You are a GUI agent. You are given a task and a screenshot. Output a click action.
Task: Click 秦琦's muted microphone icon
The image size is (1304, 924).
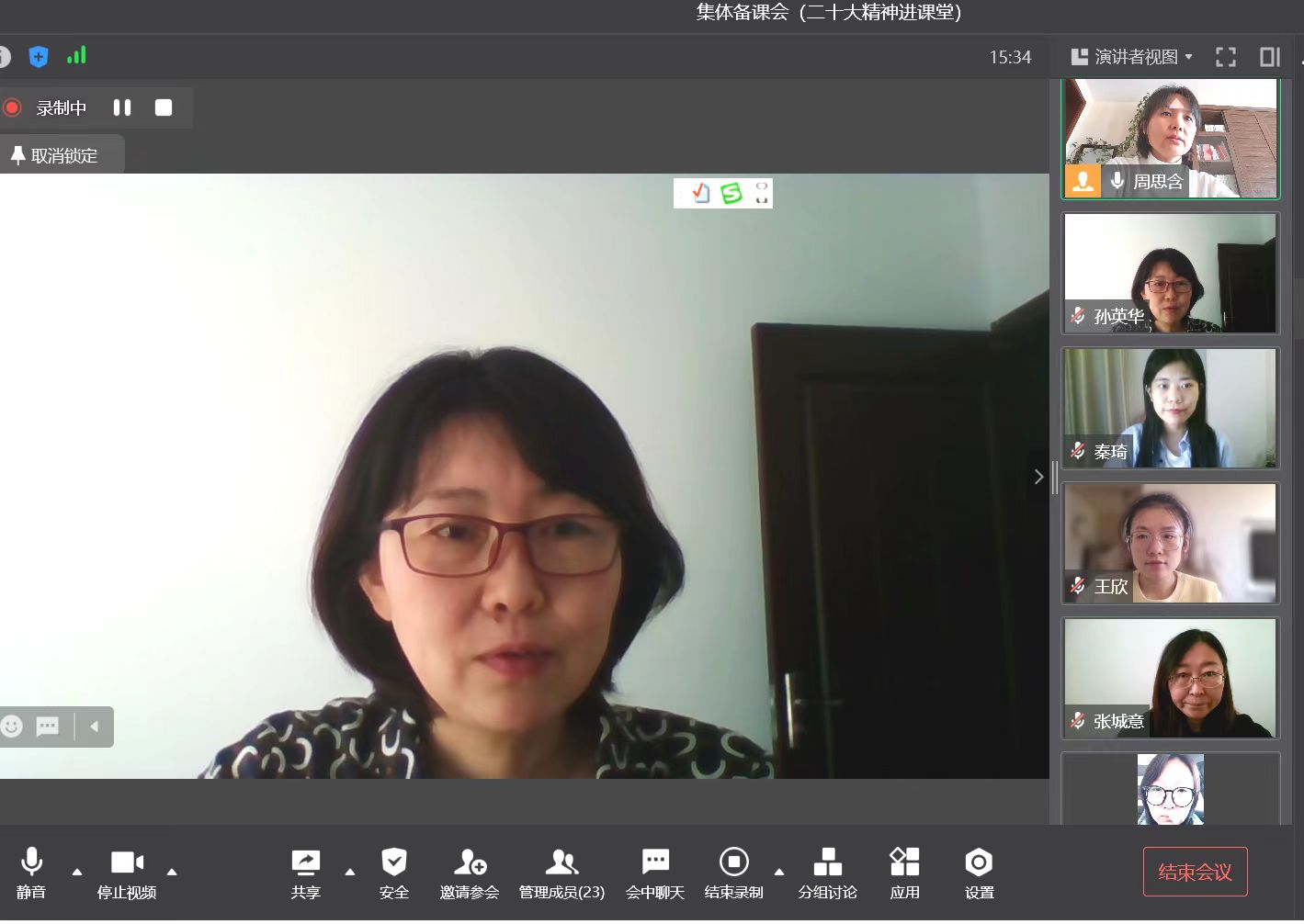tap(1078, 451)
